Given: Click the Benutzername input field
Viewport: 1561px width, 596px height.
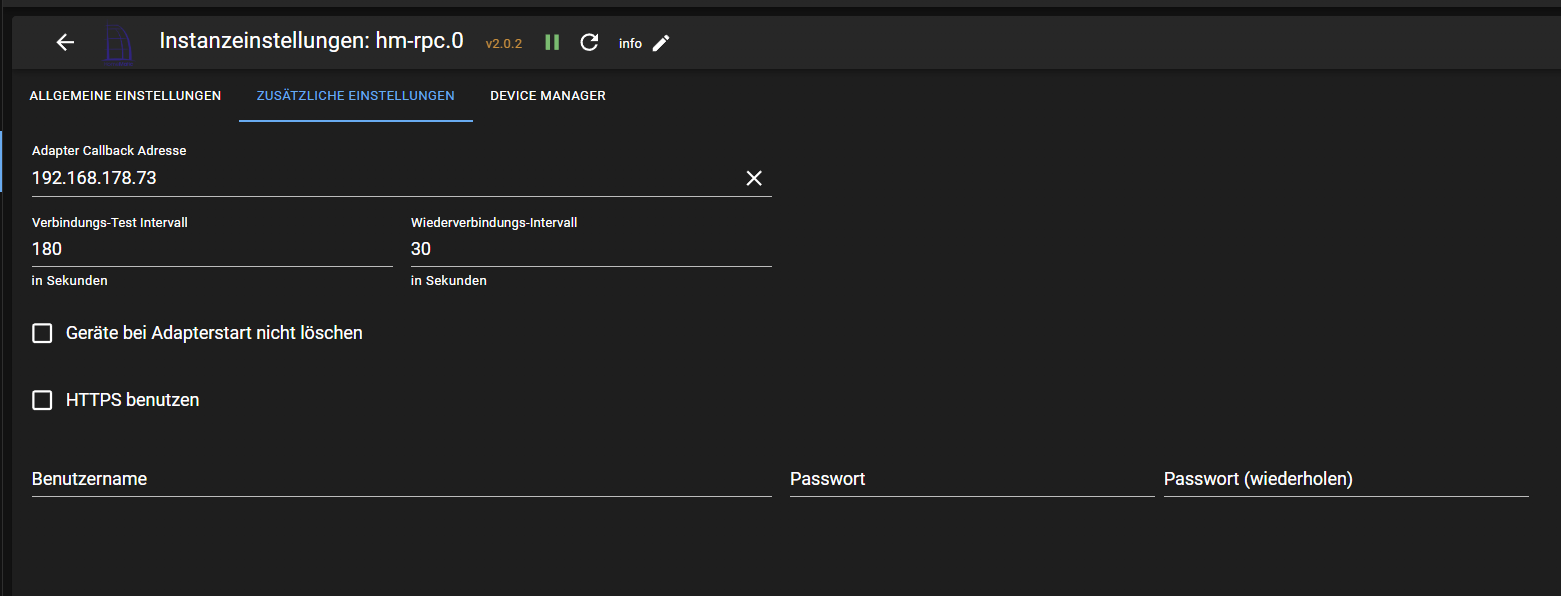Looking at the screenshot, I should click(400, 480).
